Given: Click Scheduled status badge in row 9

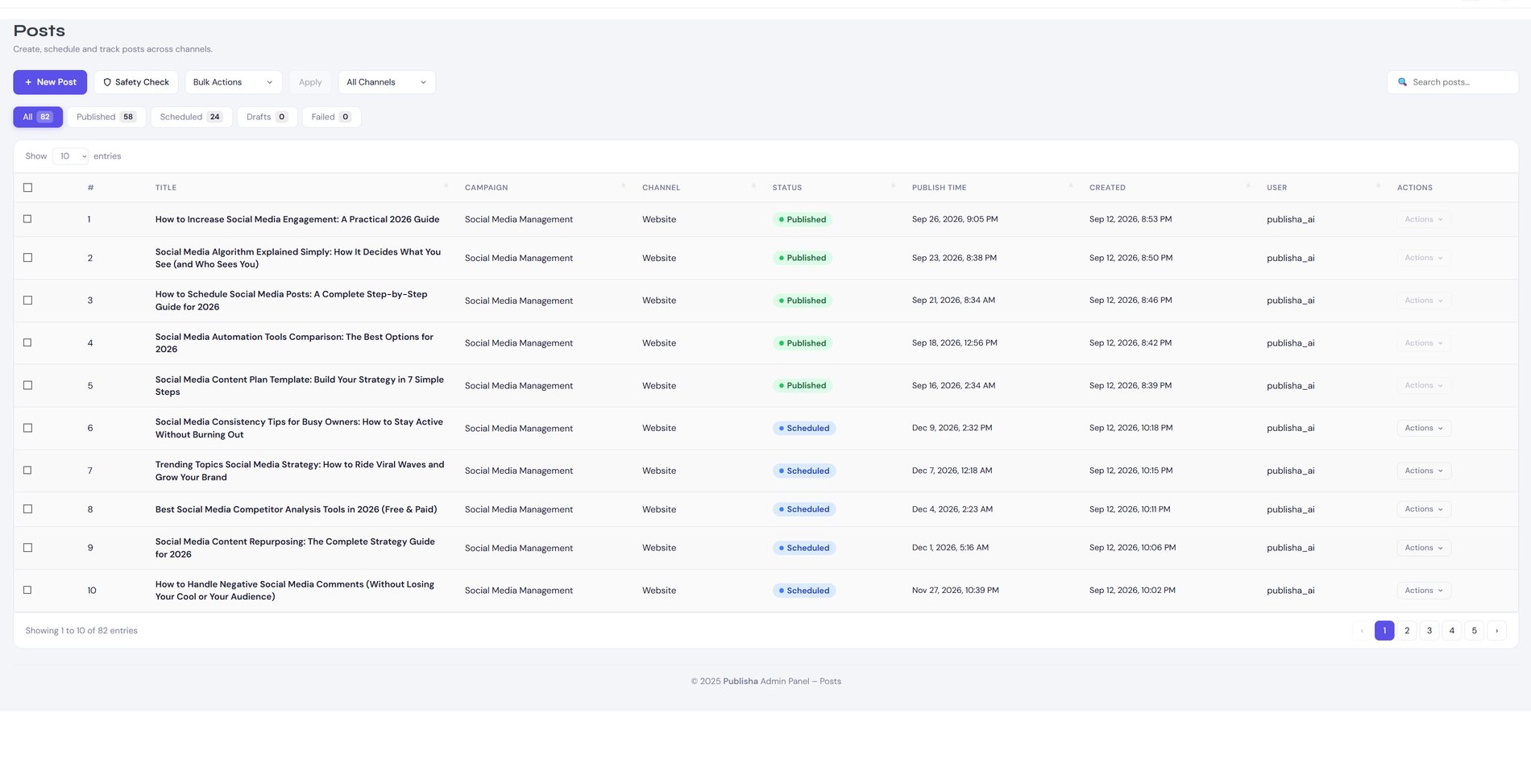Looking at the screenshot, I should (x=804, y=548).
